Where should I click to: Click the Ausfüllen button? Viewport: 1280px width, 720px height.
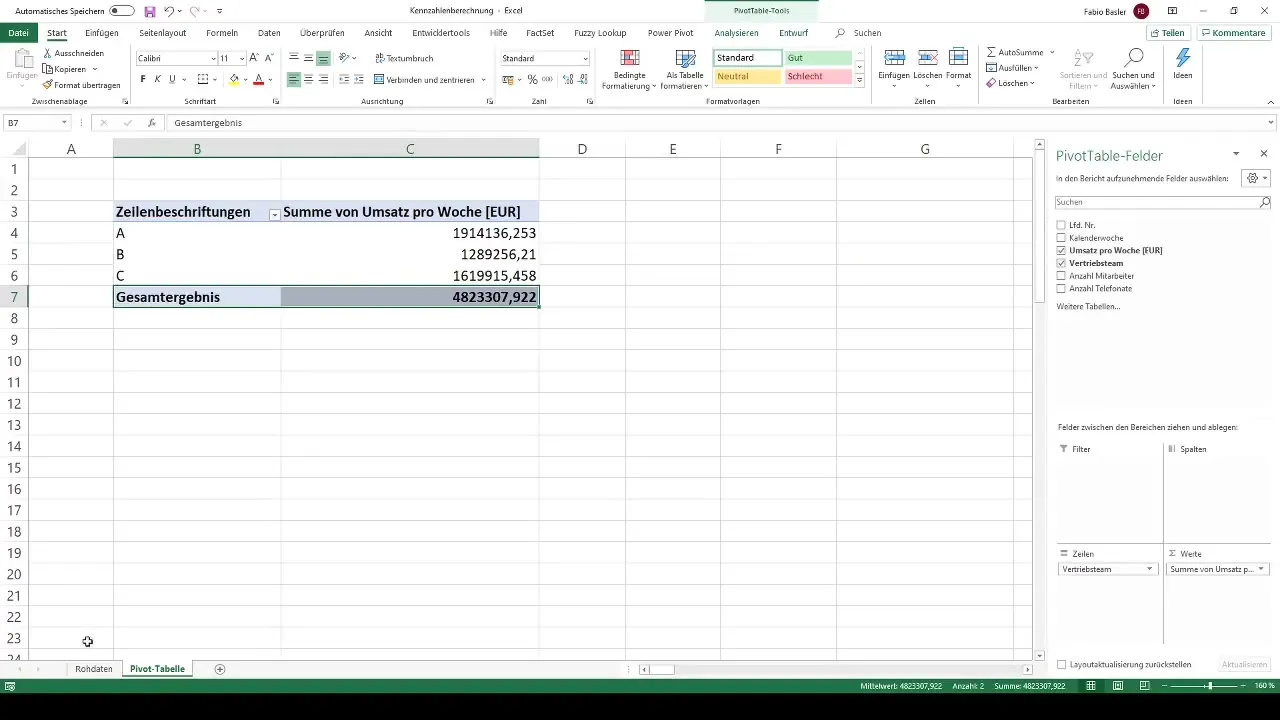click(x=1013, y=68)
